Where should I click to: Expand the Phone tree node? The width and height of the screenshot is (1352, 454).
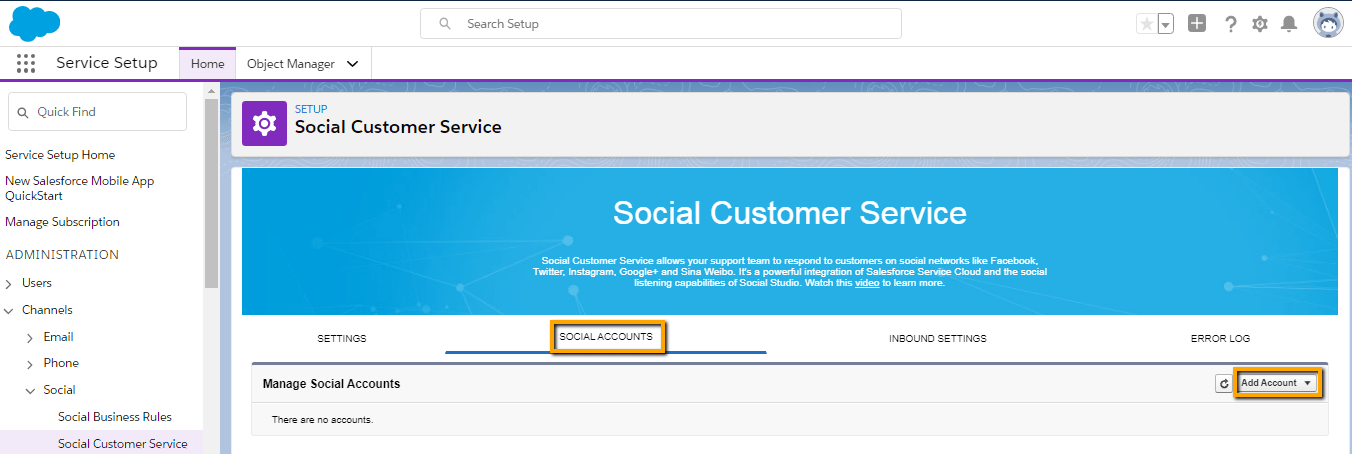point(30,364)
